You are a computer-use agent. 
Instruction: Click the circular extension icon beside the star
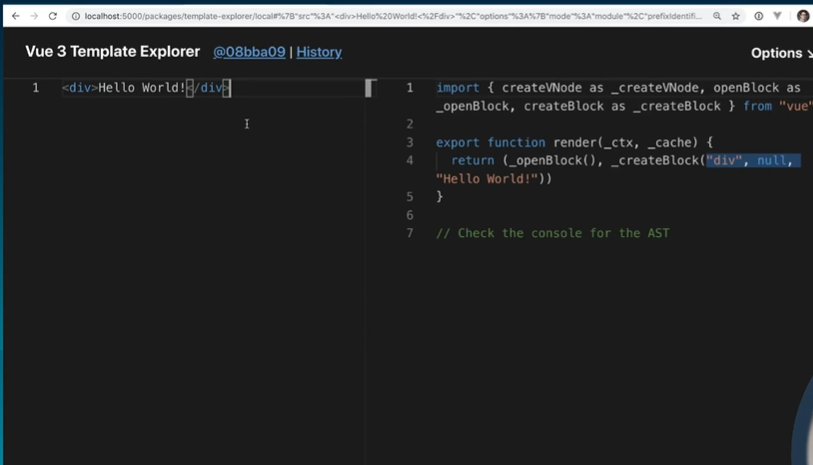[759, 16]
